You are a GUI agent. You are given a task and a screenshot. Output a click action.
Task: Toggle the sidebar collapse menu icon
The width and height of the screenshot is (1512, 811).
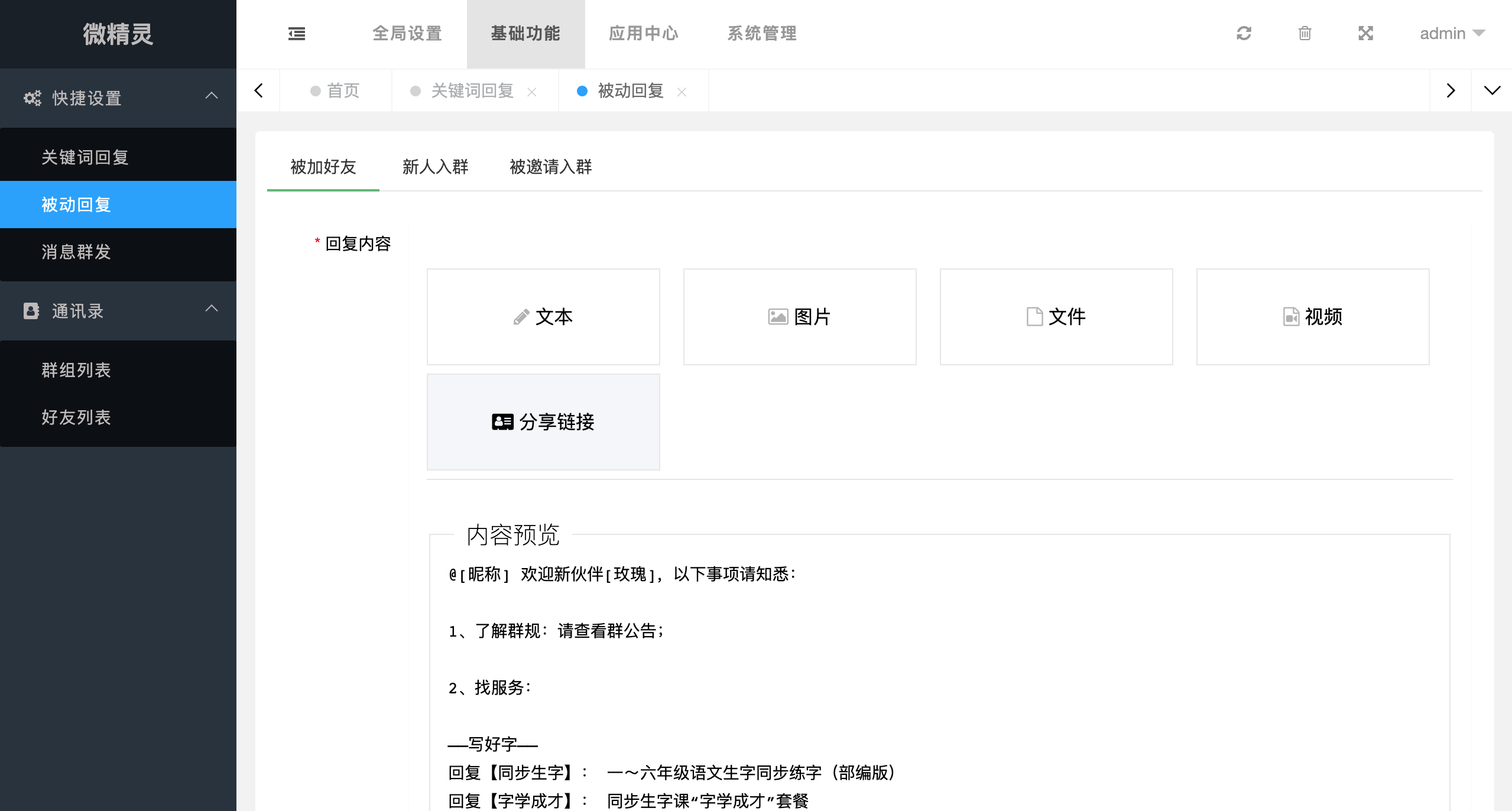pyautogui.click(x=297, y=34)
